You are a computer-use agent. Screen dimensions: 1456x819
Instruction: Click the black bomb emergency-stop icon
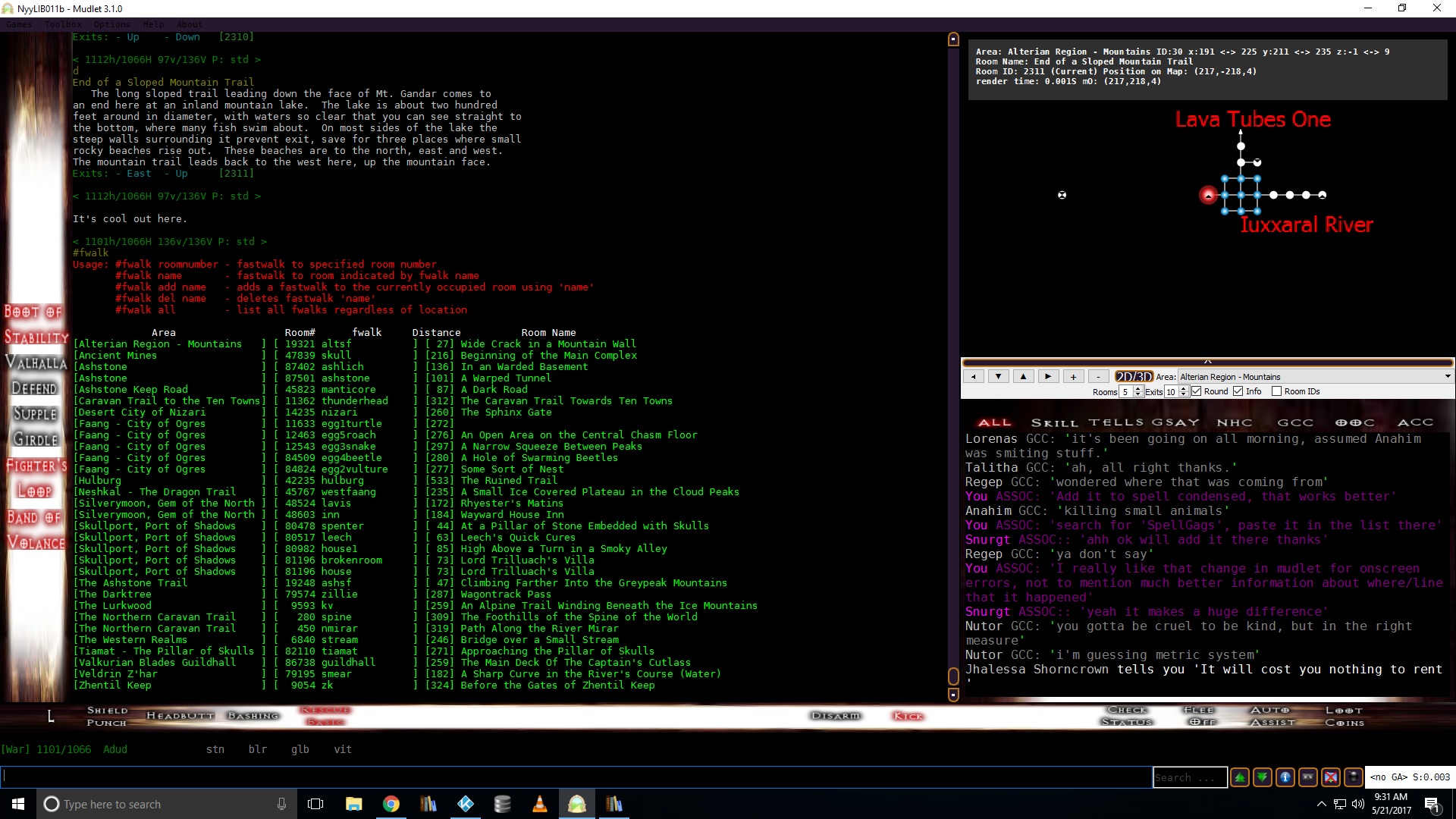coord(1354,777)
